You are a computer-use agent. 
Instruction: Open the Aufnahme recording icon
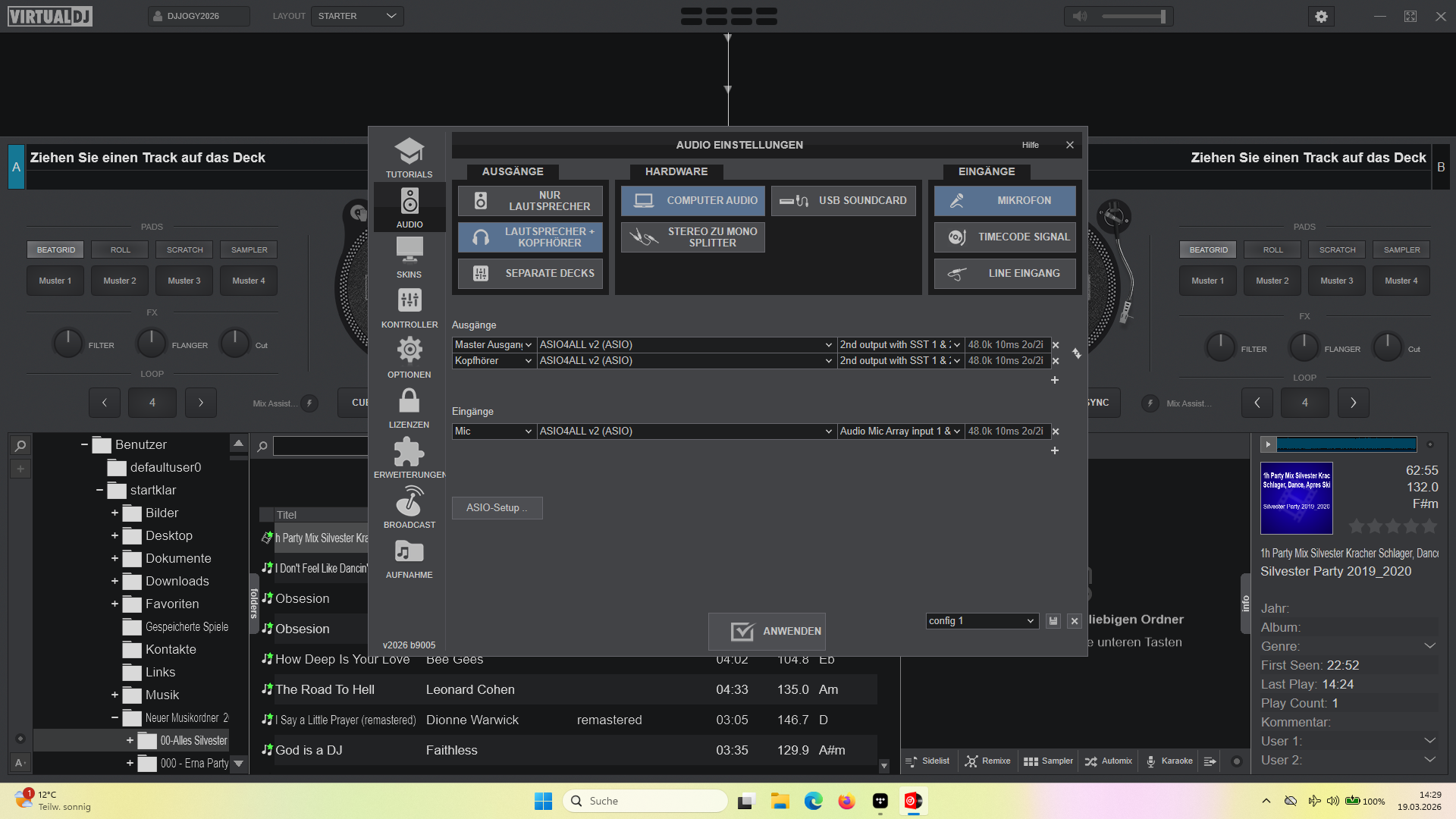point(409,553)
